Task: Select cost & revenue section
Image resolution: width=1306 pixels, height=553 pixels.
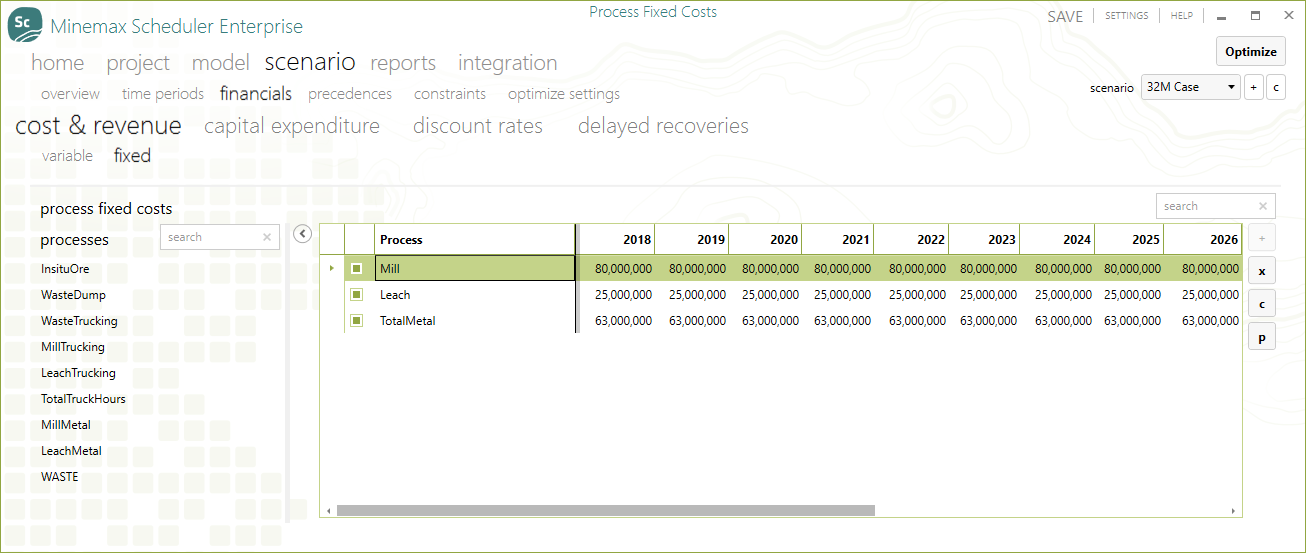Action: pyautogui.click(x=98, y=126)
